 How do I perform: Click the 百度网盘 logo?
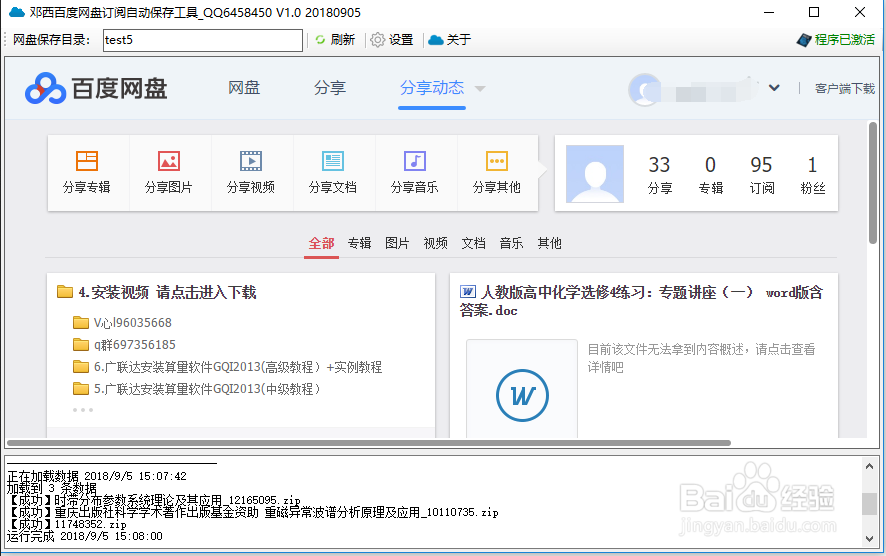[x=96, y=88]
